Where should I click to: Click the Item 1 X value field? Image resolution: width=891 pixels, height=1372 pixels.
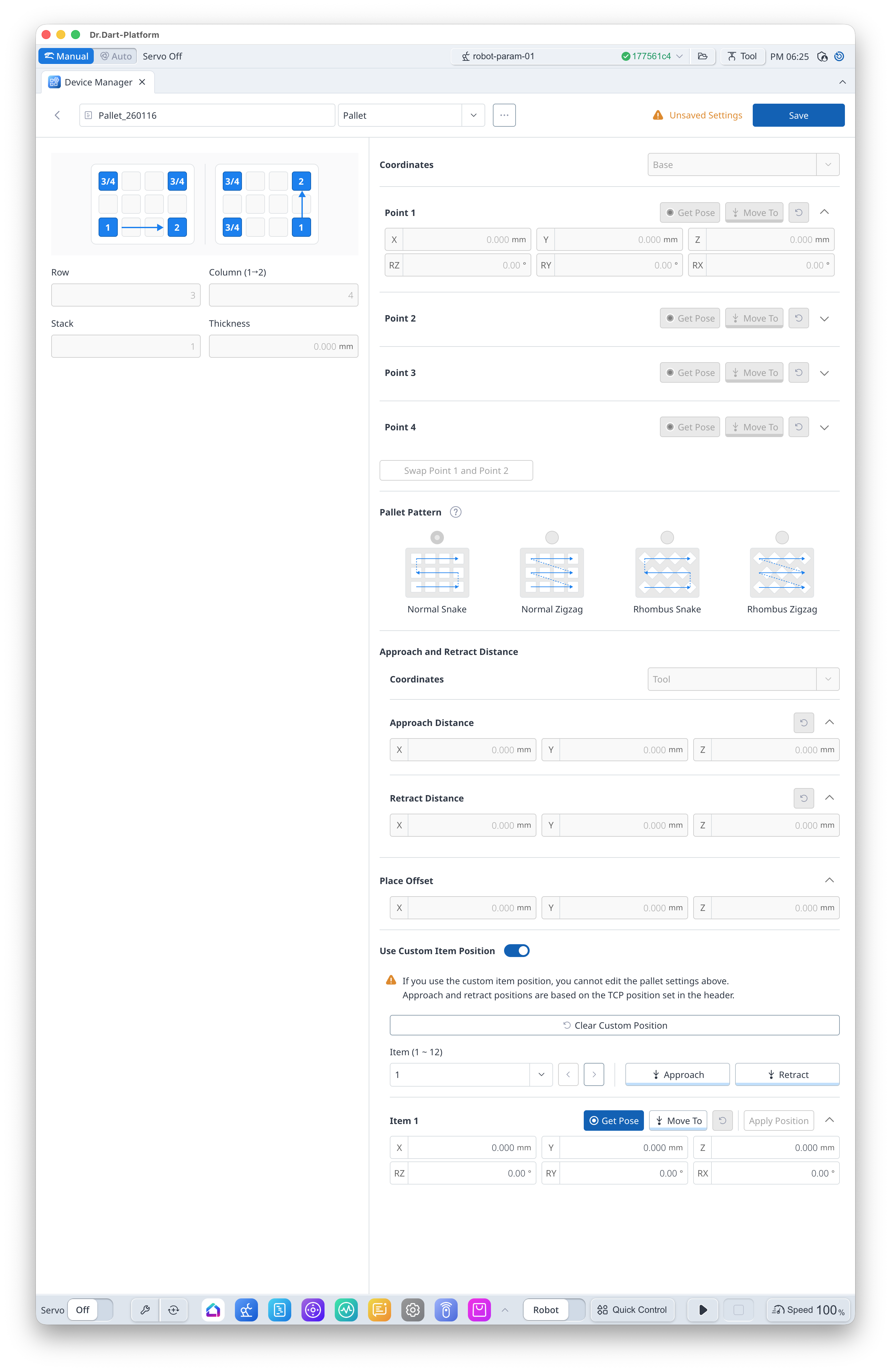[472, 1147]
